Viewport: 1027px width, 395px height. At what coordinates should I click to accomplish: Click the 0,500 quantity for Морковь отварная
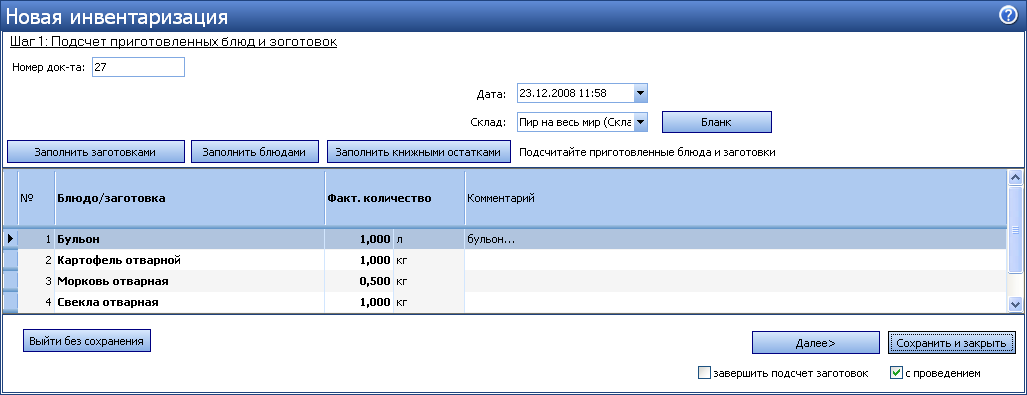[359, 282]
